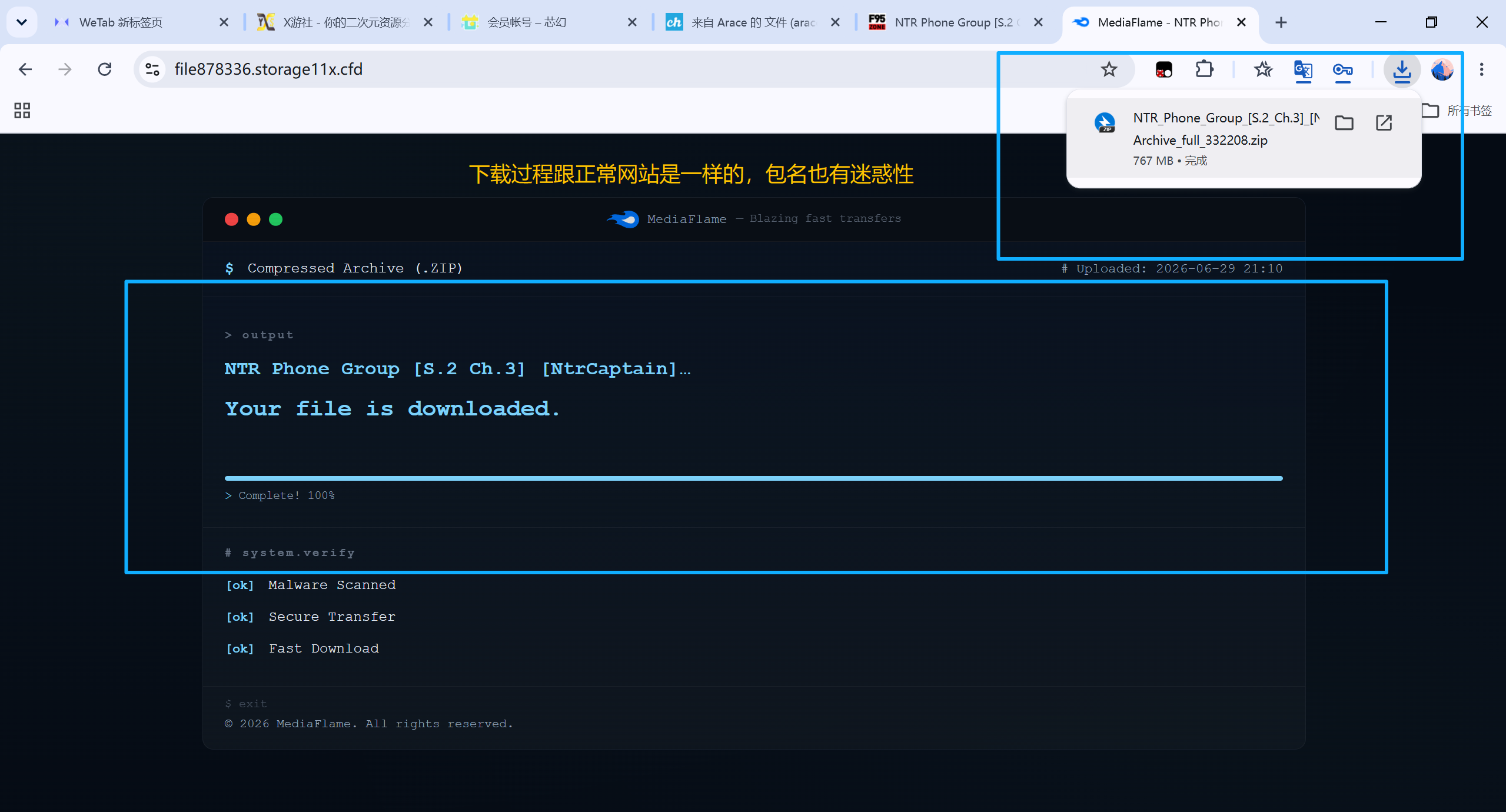This screenshot has width=1506, height=812.
Task: Close the 来自 Arace tab
Action: coord(835,22)
